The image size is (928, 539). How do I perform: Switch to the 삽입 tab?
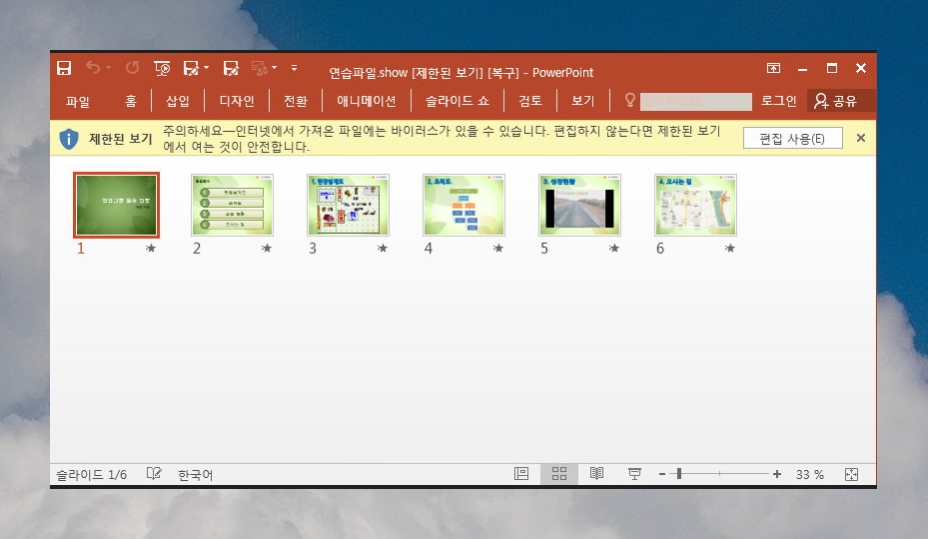[178, 101]
